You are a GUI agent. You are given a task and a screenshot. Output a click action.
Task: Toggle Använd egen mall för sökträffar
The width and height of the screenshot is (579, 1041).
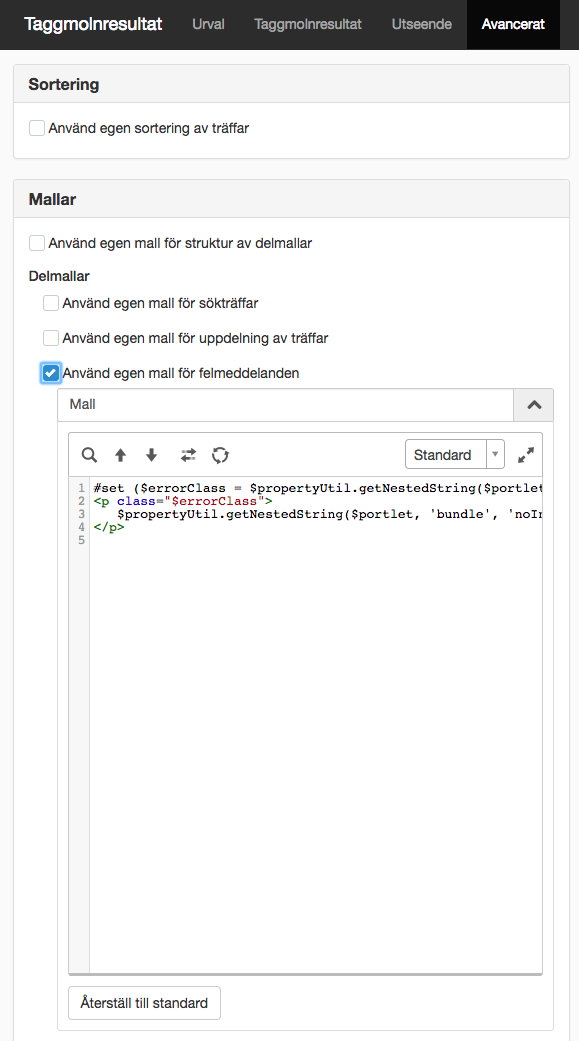coord(51,303)
